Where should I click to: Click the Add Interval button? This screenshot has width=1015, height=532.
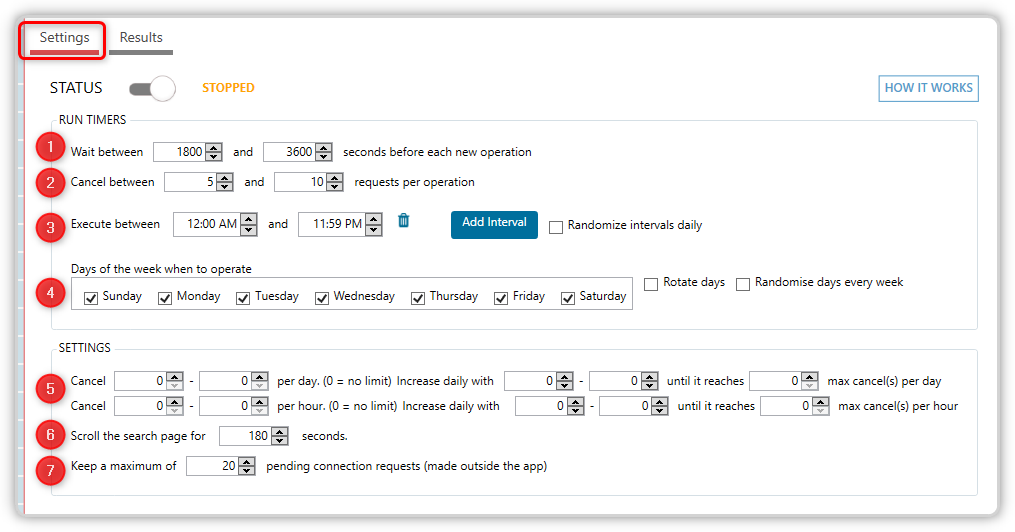494,225
